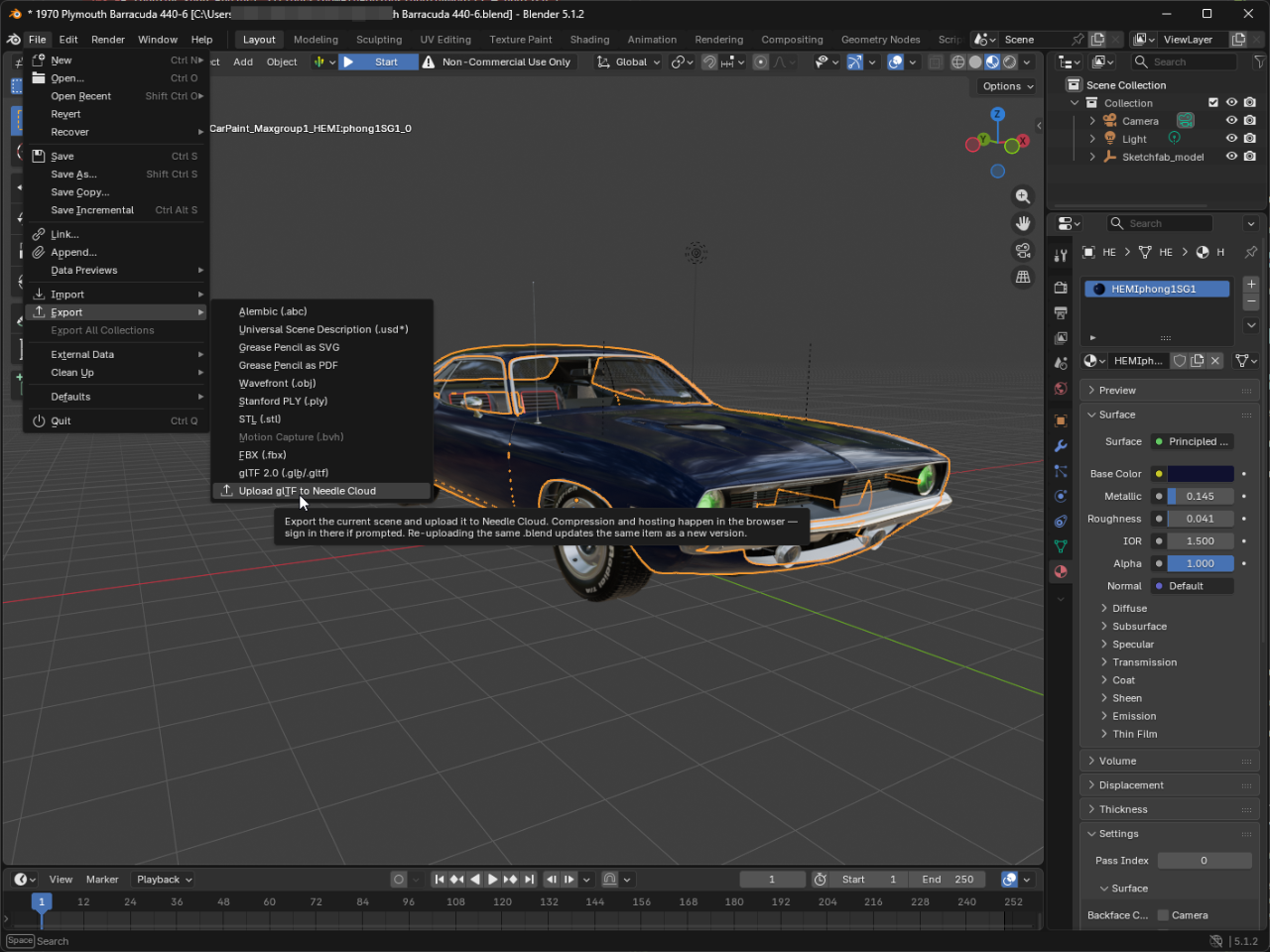Open the Material properties tab
This screenshot has width=1270, height=952.
coord(1061,571)
